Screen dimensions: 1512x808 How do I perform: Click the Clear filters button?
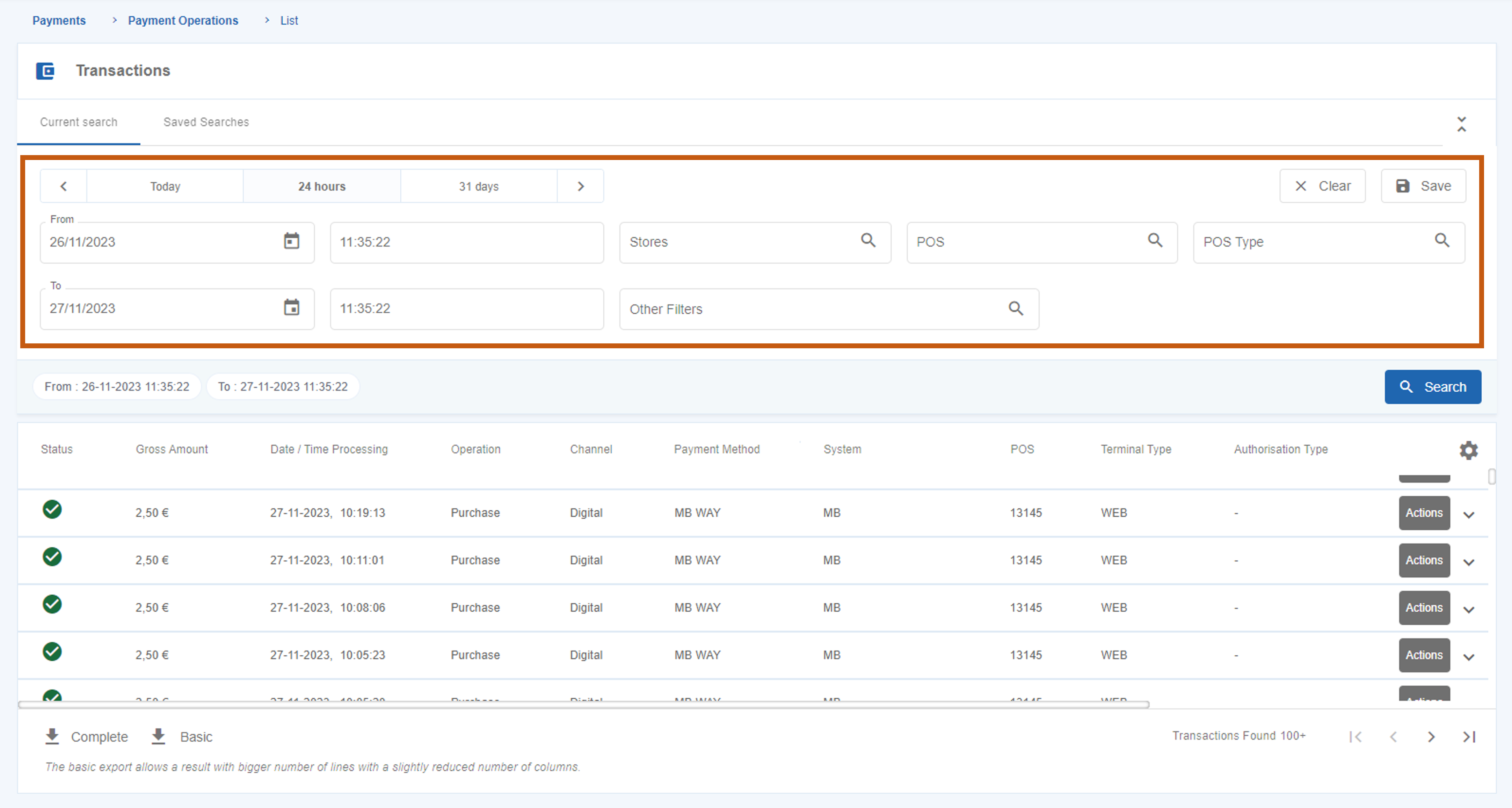[x=1322, y=186]
